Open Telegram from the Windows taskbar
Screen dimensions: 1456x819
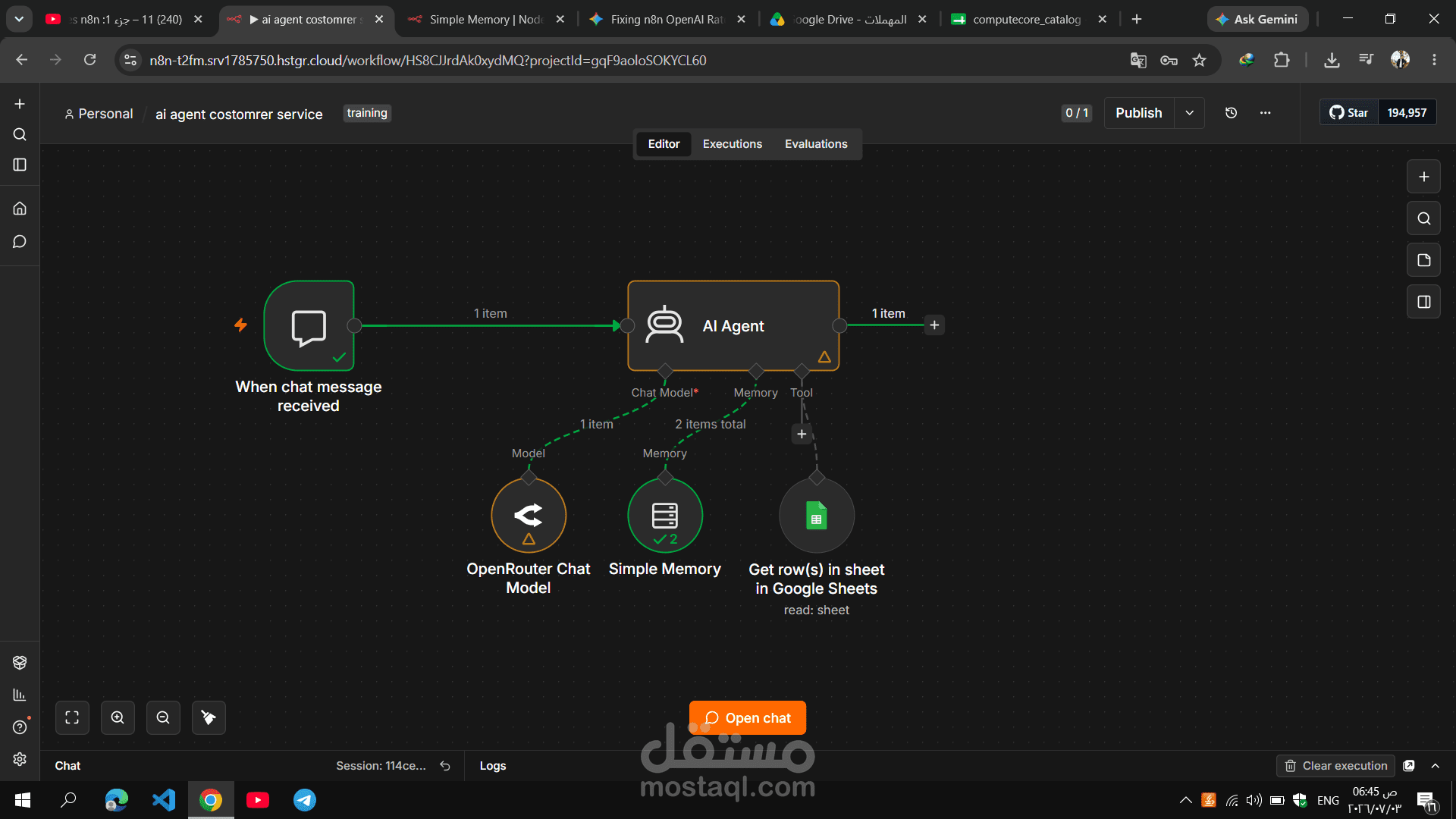[305, 800]
